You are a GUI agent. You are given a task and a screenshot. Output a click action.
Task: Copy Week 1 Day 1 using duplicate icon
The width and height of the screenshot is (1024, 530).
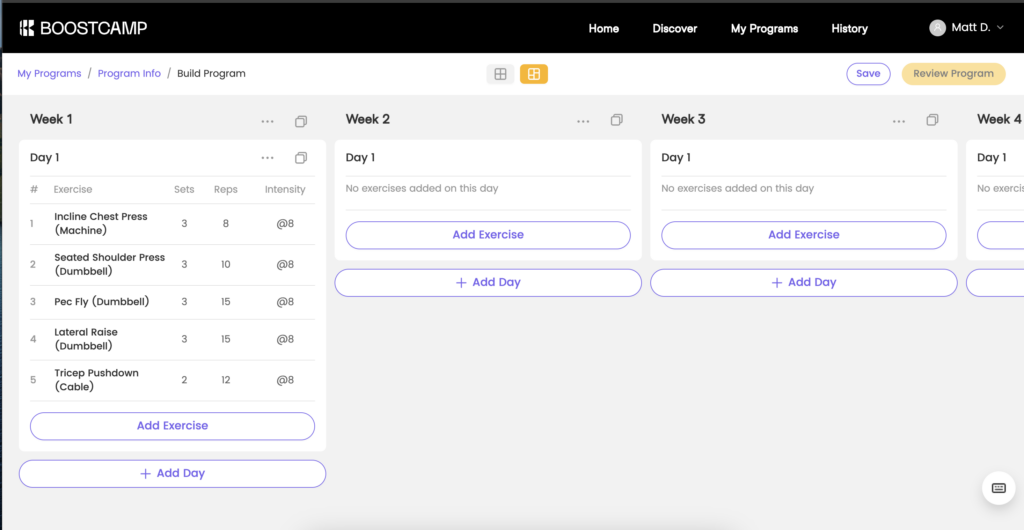[x=301, y=158]
